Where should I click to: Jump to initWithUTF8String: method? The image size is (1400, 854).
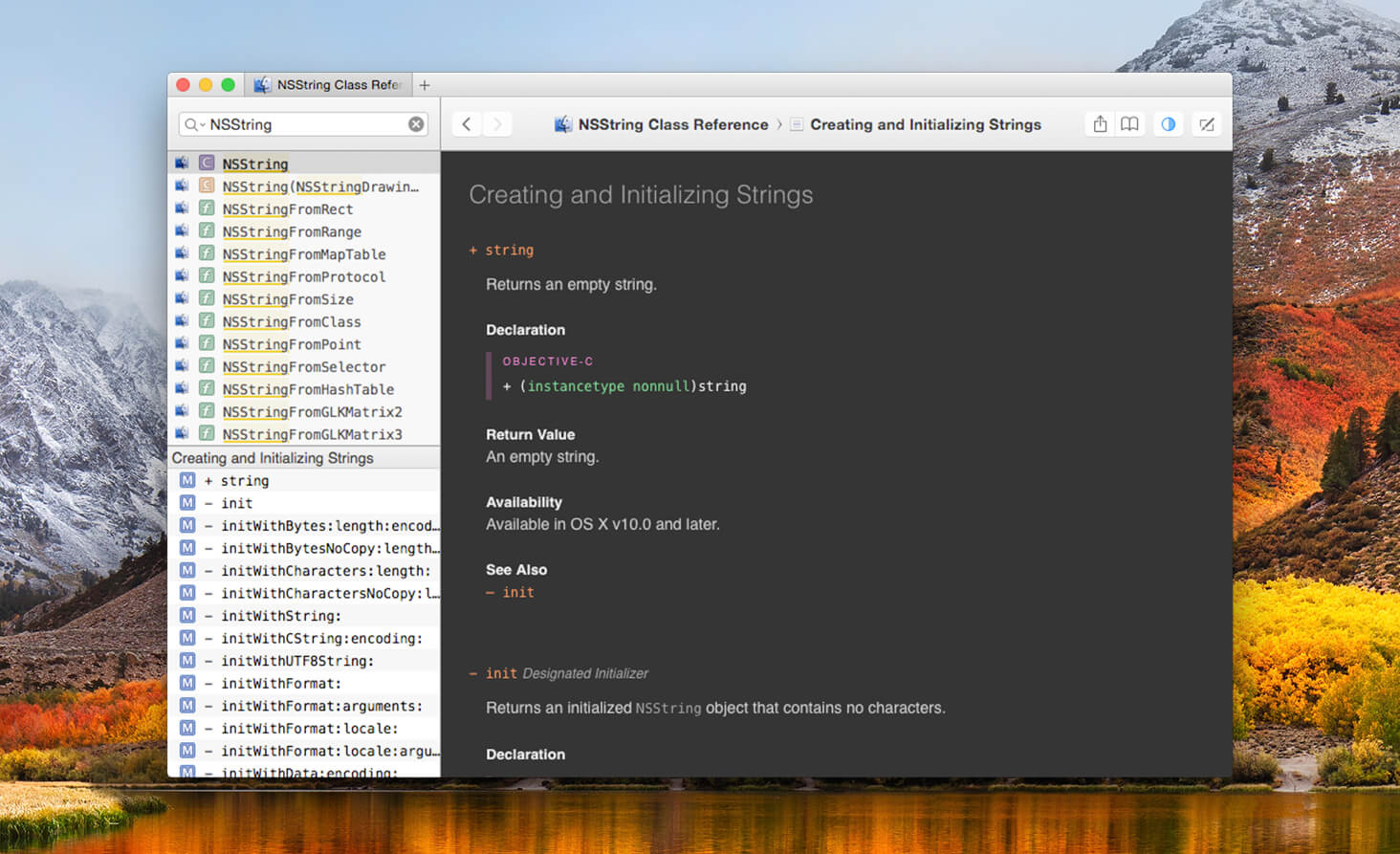tap(304, 660)
